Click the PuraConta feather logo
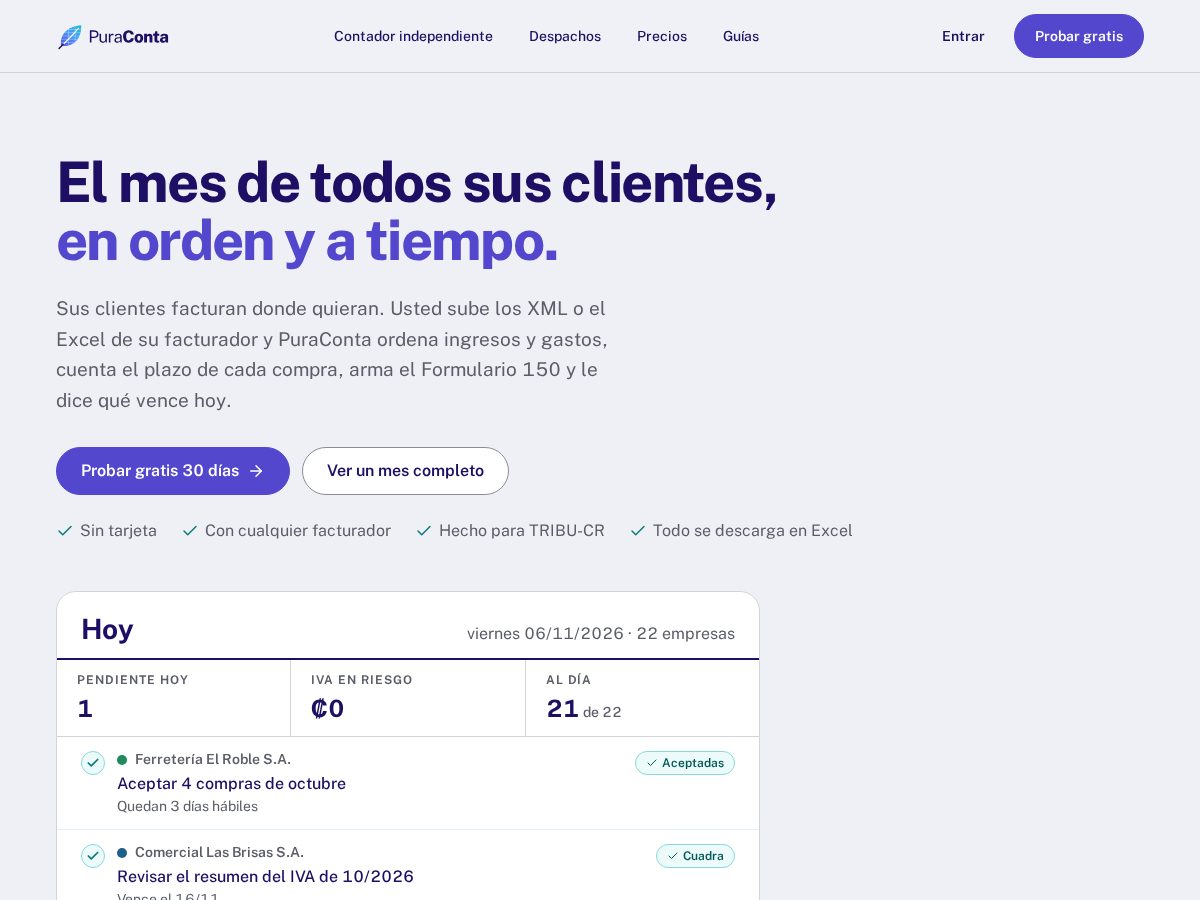 (x=70, y=37)
